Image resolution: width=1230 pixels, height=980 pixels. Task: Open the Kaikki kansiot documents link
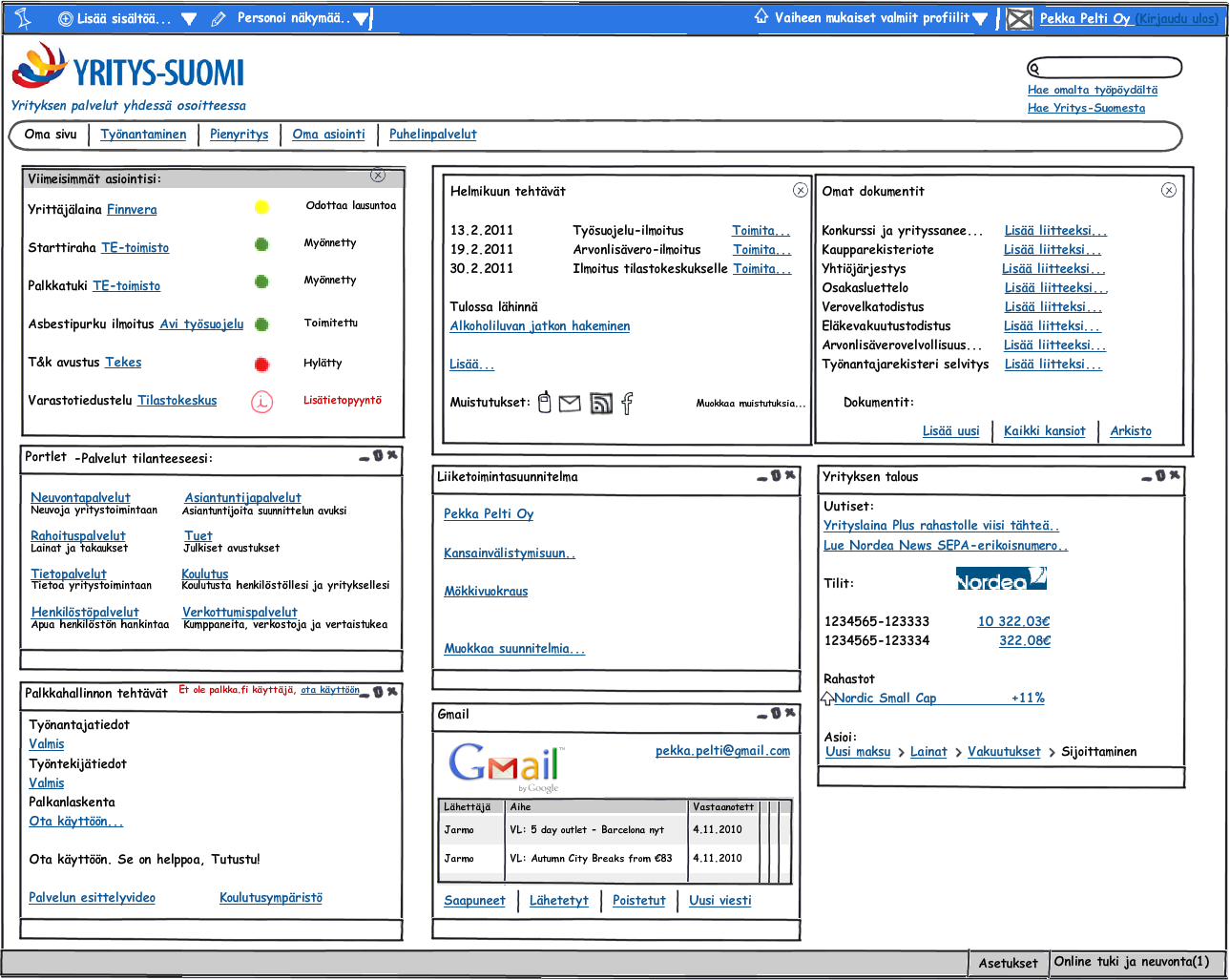pyautogui.click(x=1045, y=431)
